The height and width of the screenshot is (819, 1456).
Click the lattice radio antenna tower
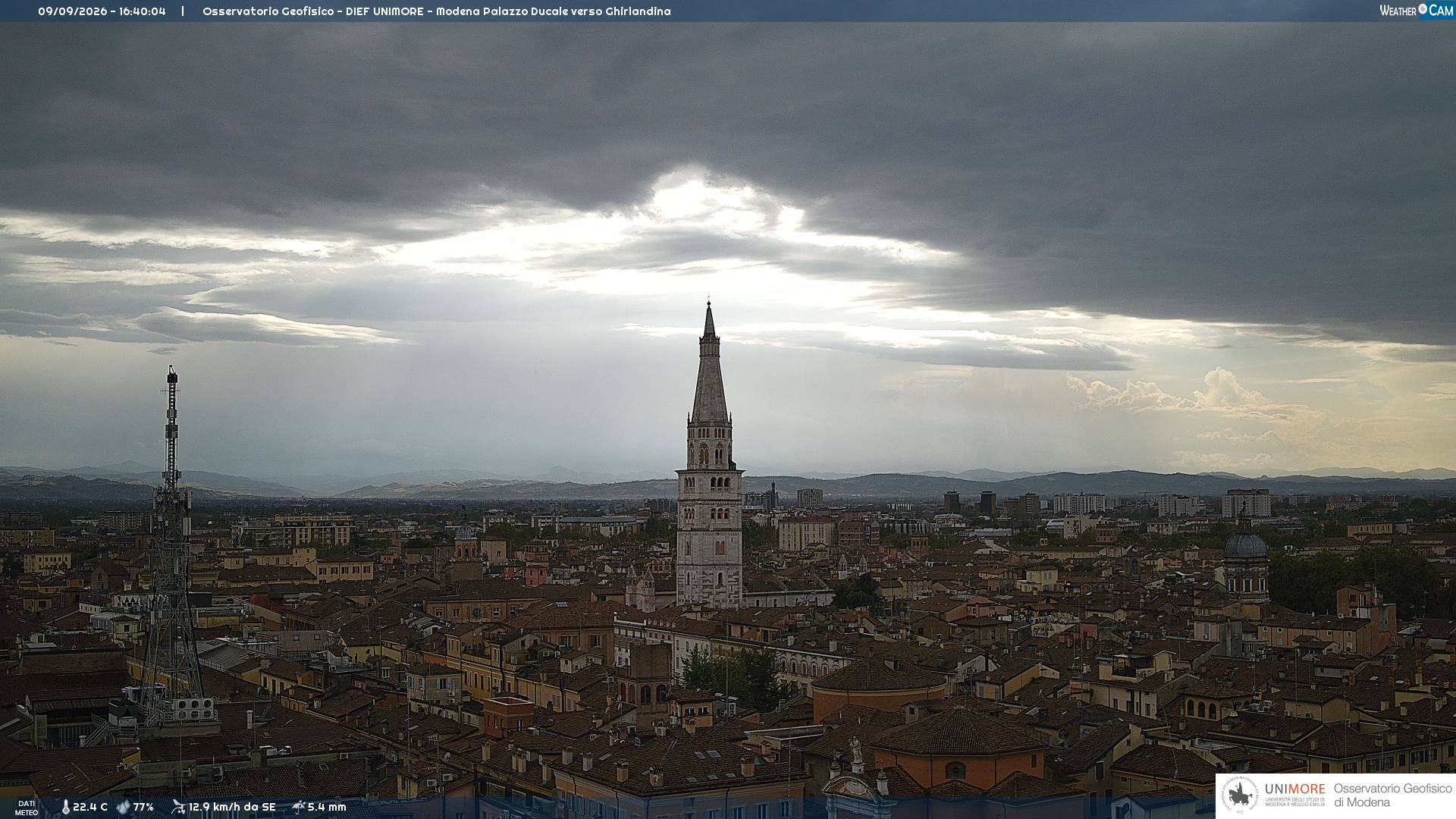(172, 546)
